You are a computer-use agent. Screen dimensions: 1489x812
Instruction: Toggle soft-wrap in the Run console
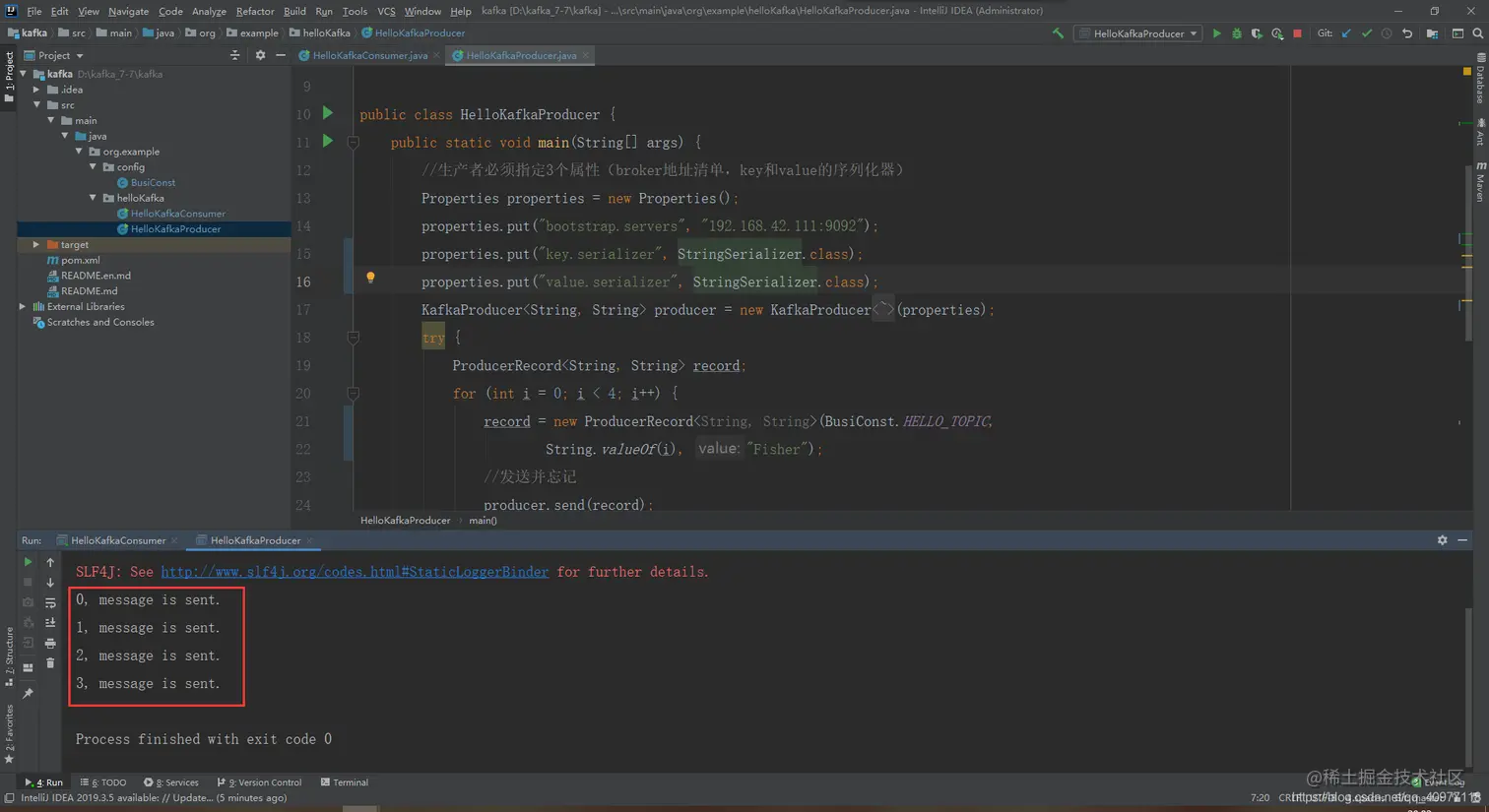[x=50, y=602]
